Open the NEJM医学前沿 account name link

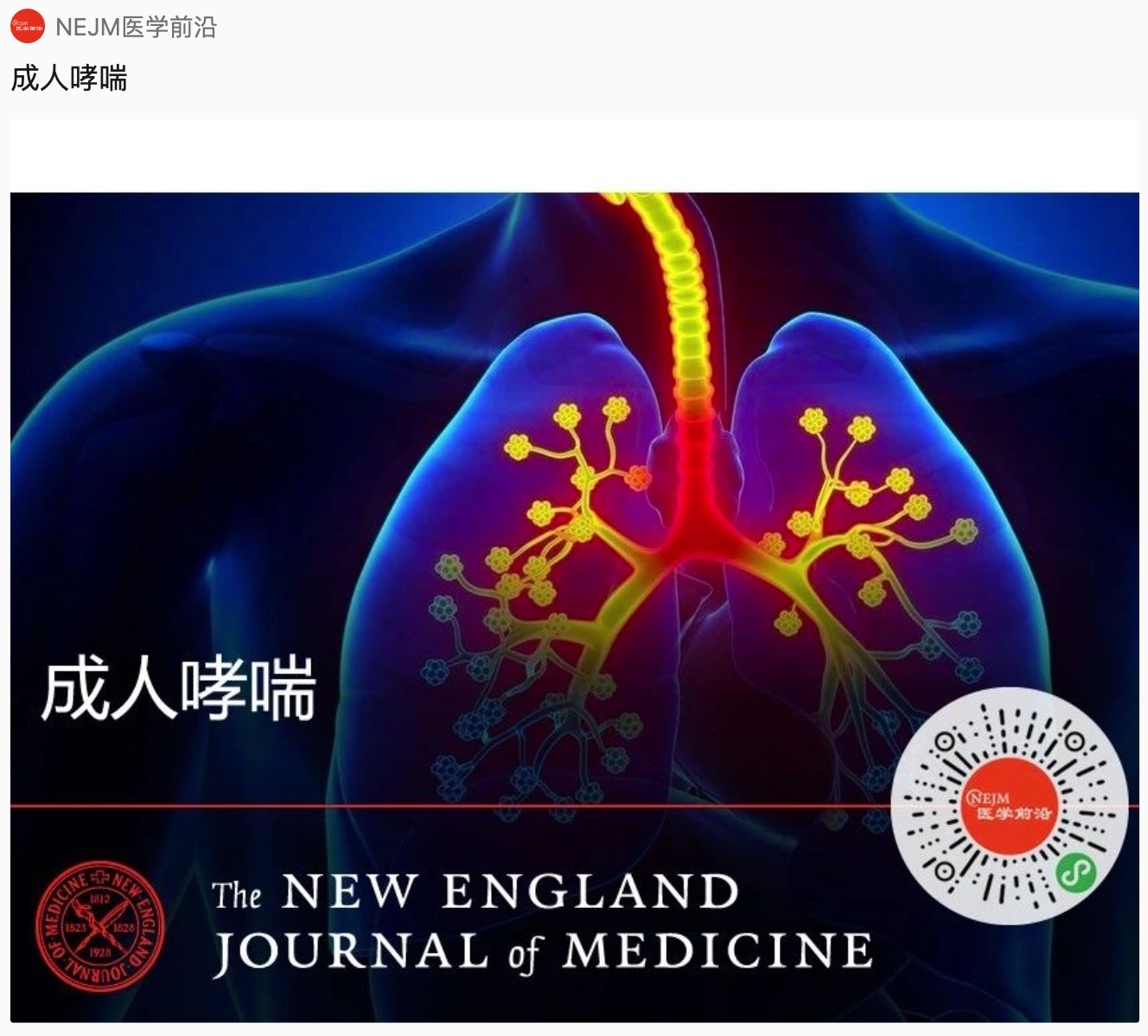tap(136, 27)
